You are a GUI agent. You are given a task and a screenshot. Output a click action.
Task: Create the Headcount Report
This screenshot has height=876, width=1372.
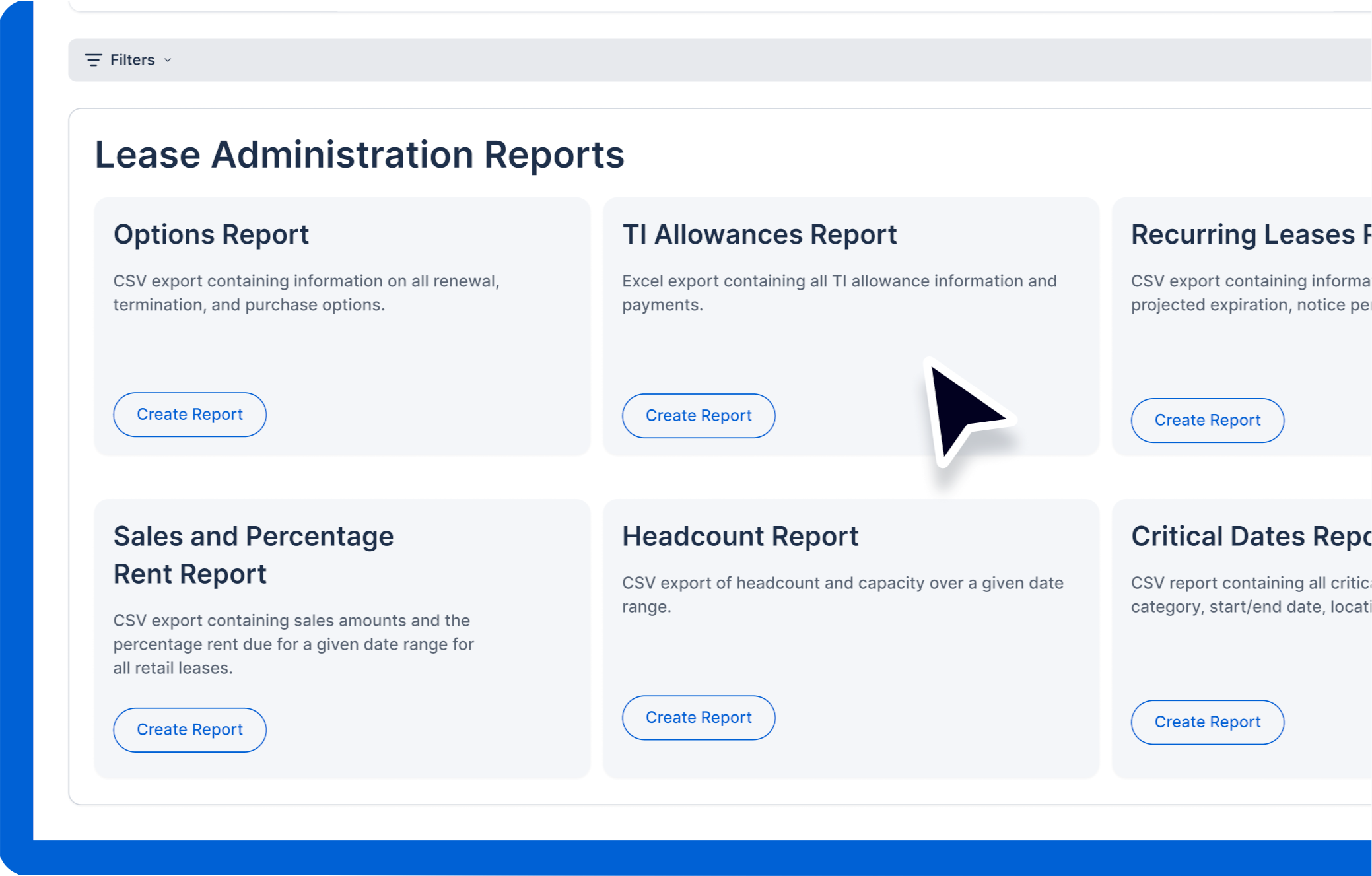coord(698,718)
